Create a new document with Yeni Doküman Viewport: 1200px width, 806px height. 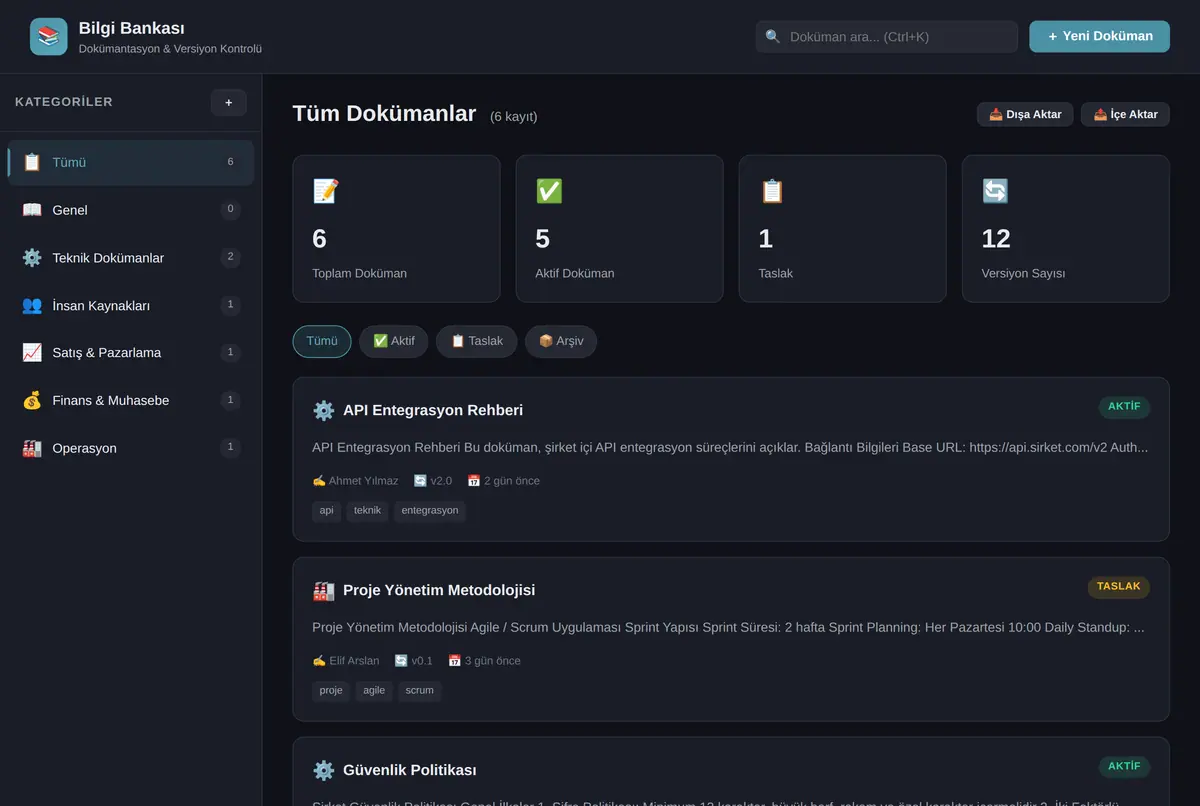(1099, 36)
